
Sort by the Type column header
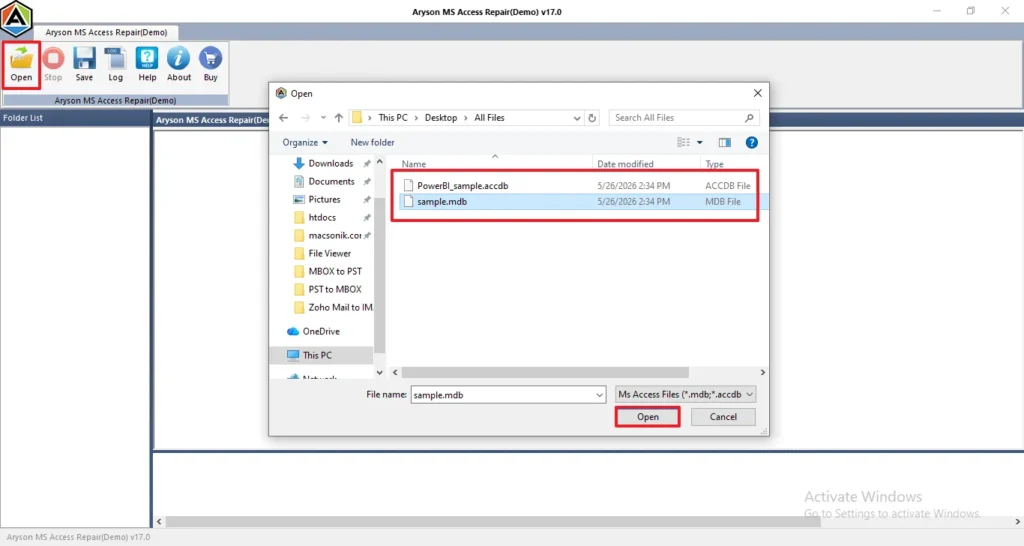(x=714, y=164)
